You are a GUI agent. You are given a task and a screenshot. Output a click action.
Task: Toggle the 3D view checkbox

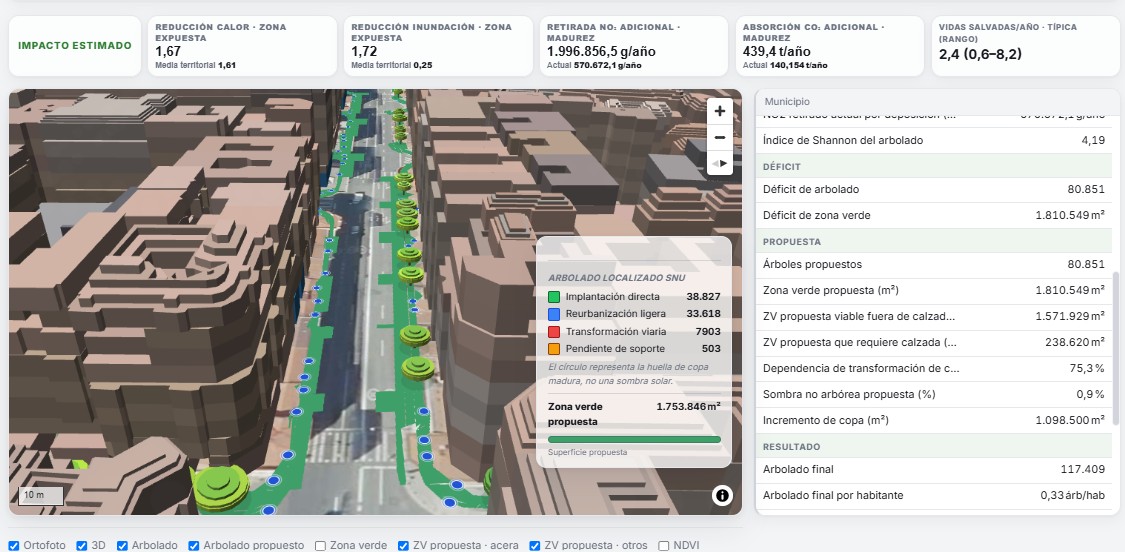[x=81, y=546]
